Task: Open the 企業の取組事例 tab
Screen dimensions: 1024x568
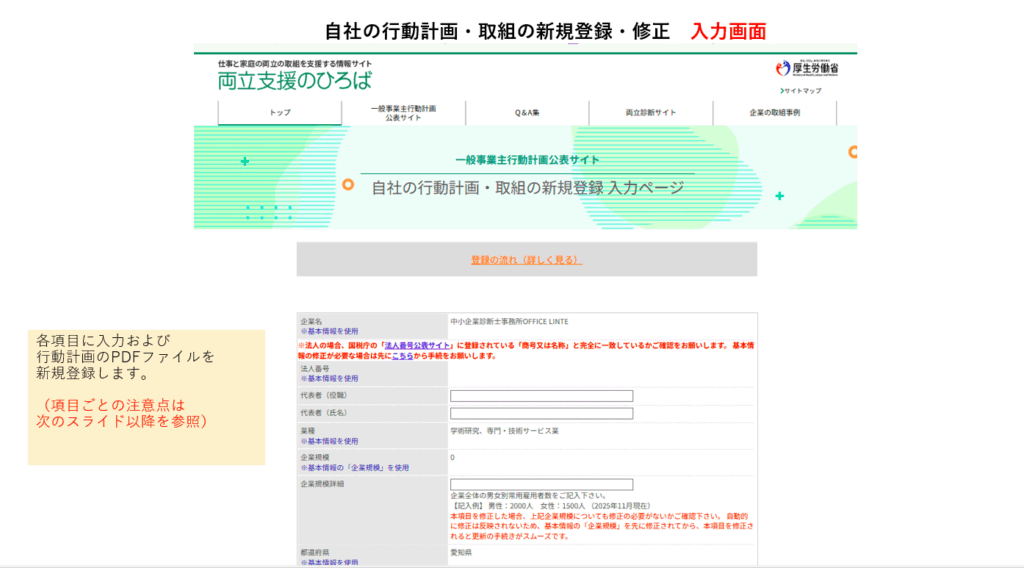Action: [774, 113]
